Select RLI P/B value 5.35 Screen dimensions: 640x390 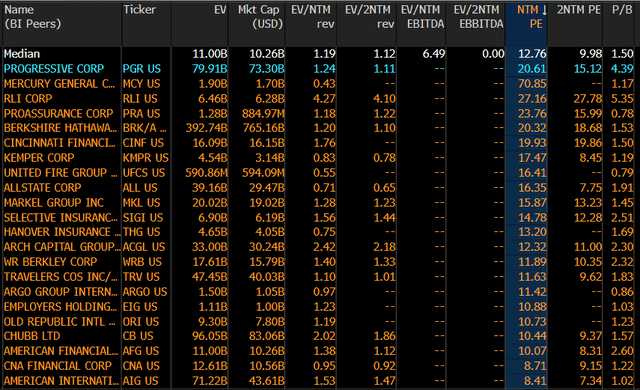coord(622,98)
